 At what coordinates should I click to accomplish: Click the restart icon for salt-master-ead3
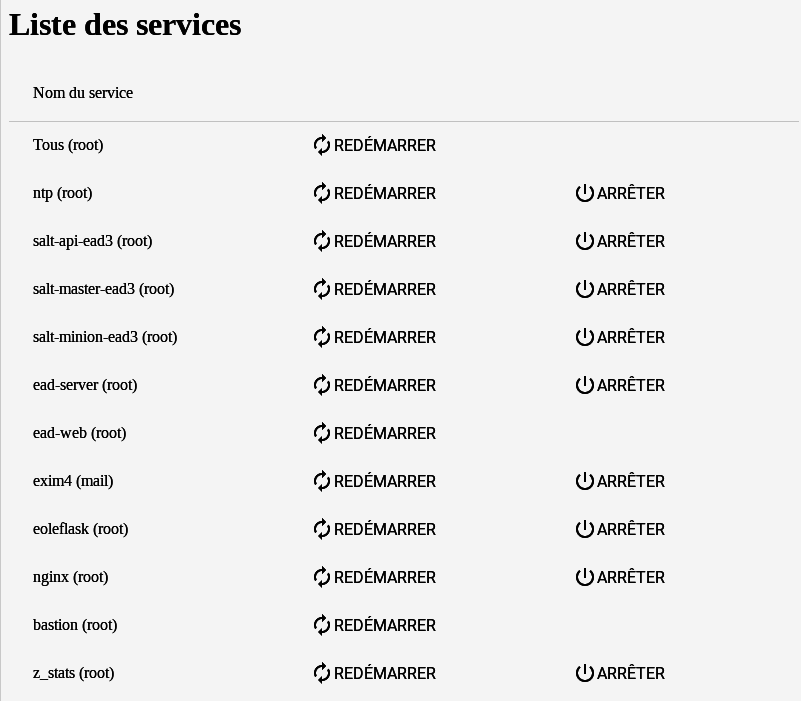pyautogui.click(x=321, y=289)
